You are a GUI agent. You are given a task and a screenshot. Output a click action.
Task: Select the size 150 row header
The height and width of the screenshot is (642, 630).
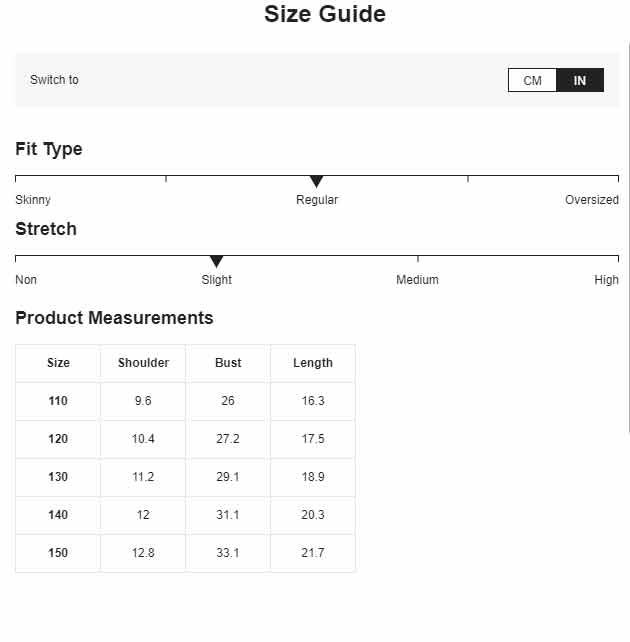pyautogui.click(x=58, y=553)
